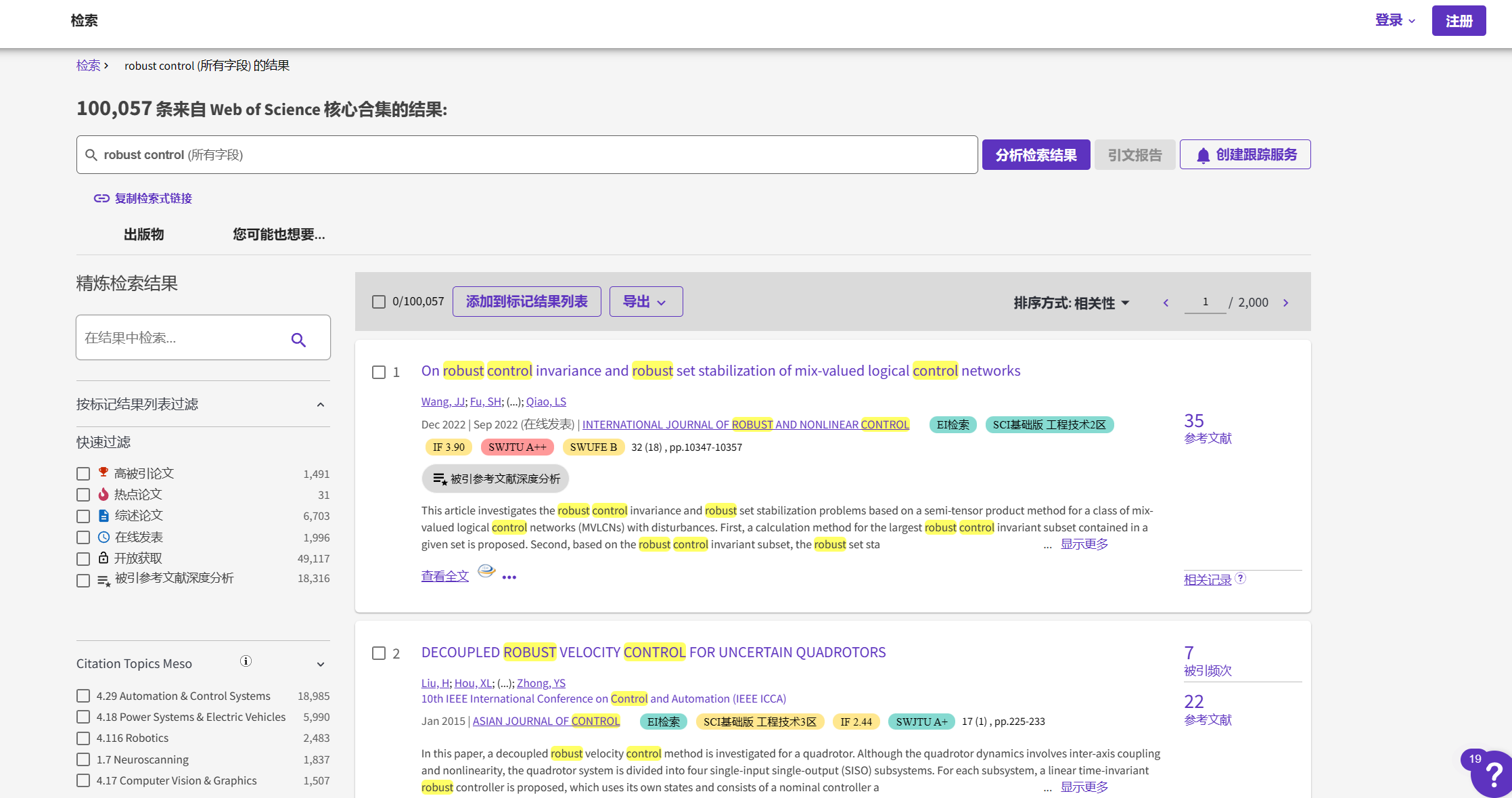The height and width of the screenshot is (798, 1512).
Task: Show more of result 2 abstract
Action: click(x=1084, y=787)
